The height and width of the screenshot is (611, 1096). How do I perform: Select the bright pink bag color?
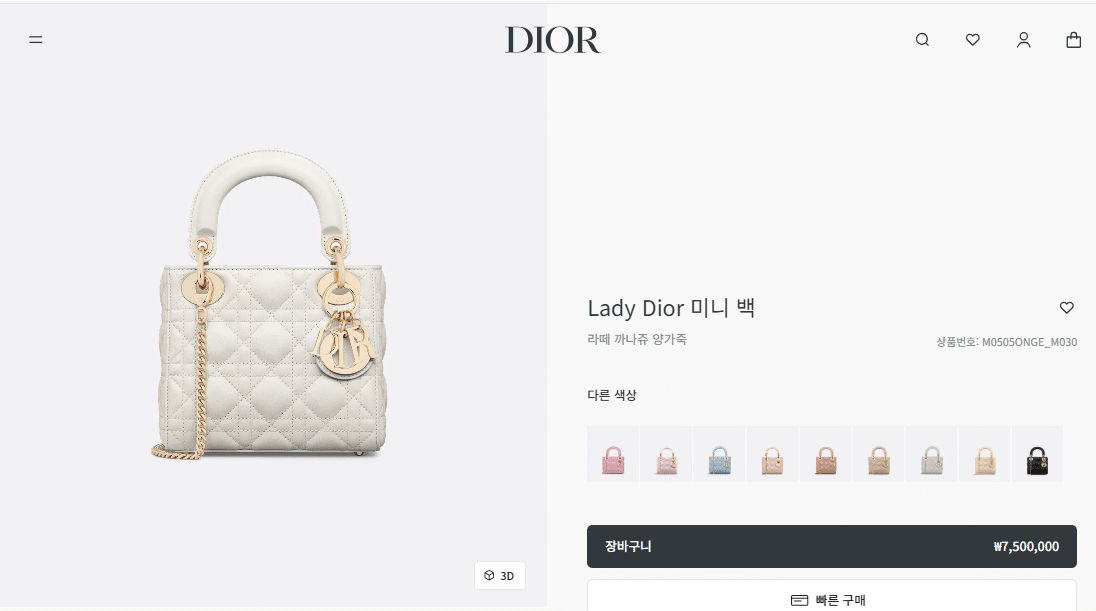[613, 454]
